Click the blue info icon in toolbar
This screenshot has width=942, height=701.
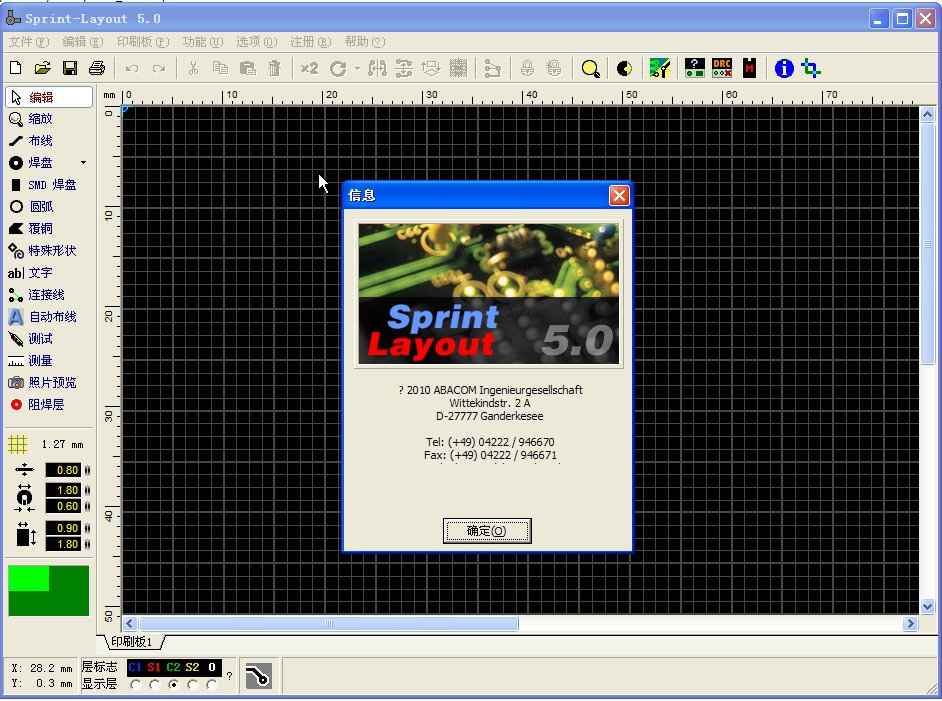[x=784, y=68]
